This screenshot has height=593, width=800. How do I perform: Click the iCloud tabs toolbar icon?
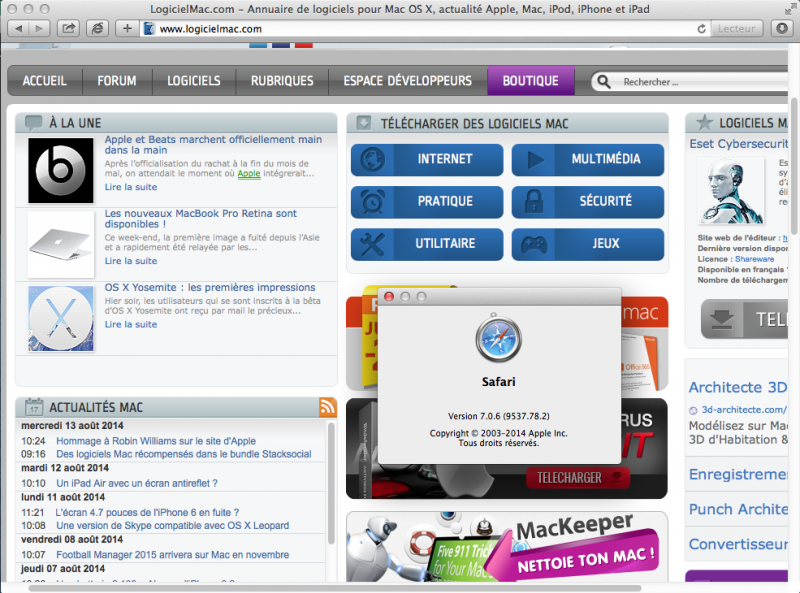[x=97, y=29]
